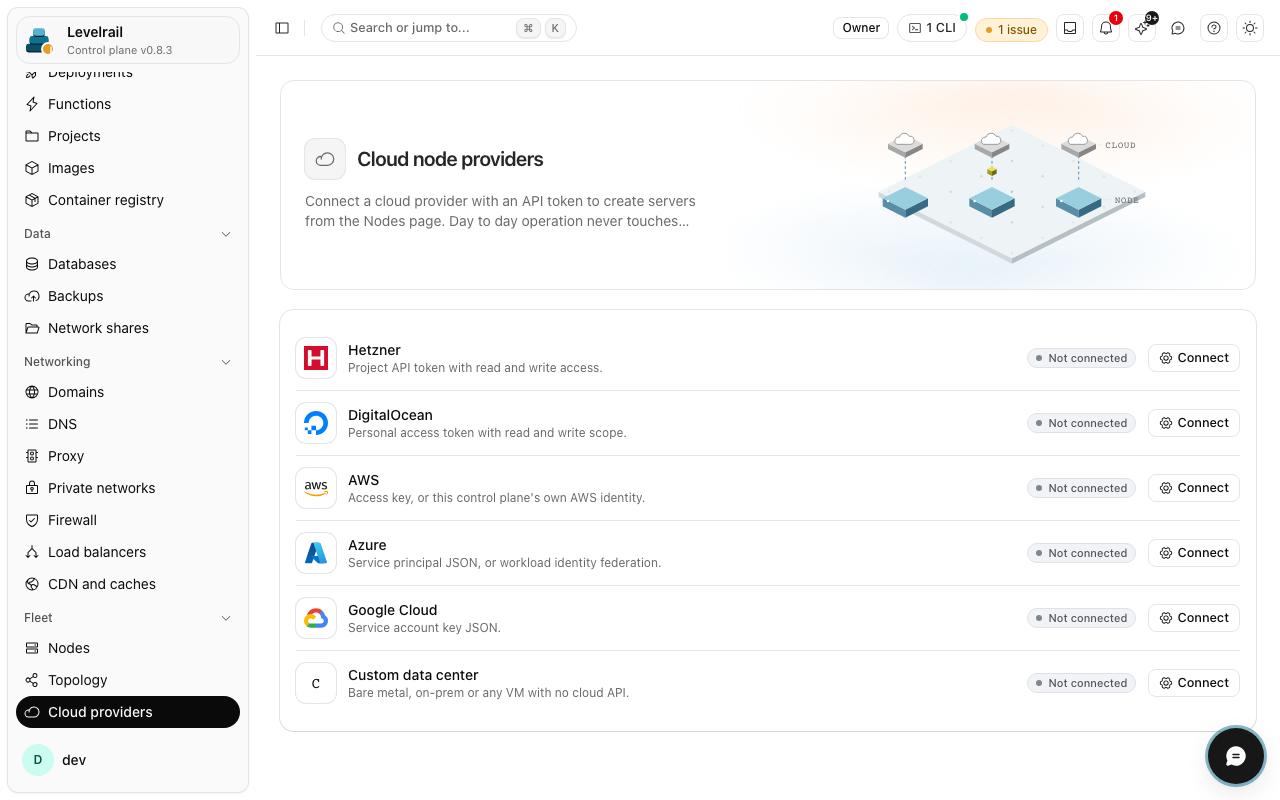Go to Backups page

pyautogui.click(x=128, y=296)
